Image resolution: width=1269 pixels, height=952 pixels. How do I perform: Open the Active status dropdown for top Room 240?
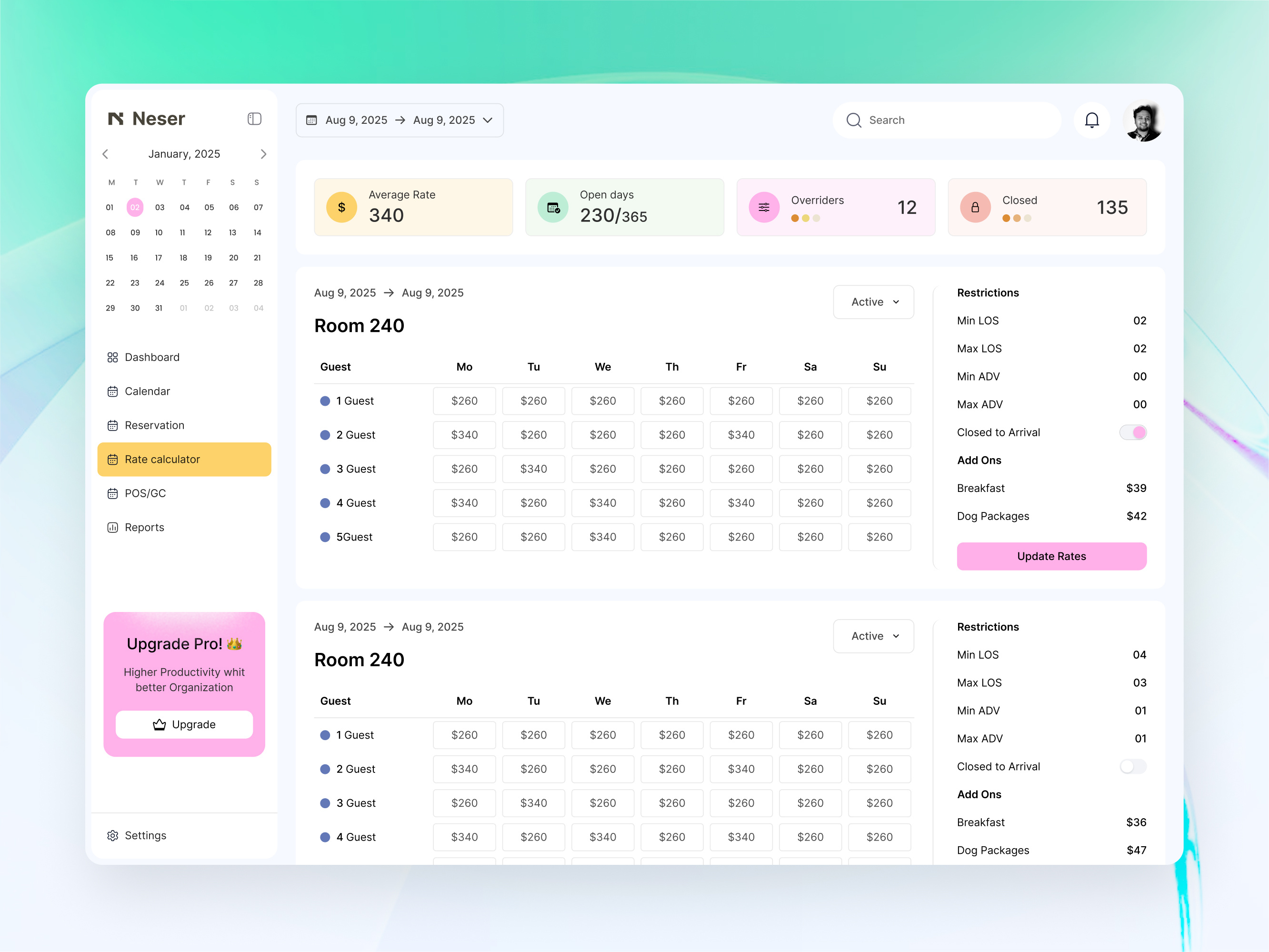[x=873, y=302]
